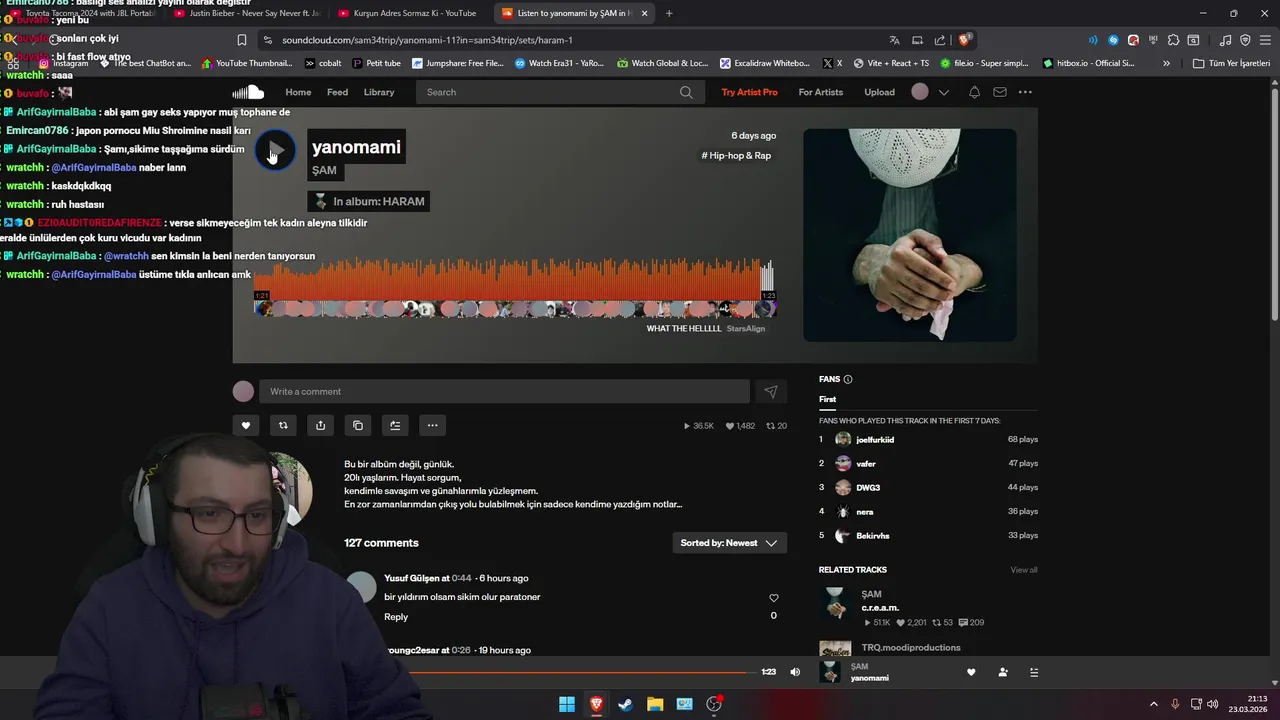This screenshot has width=1280, height=720.
Task: Focus the Write a comment field
Action: pos(504,392)
